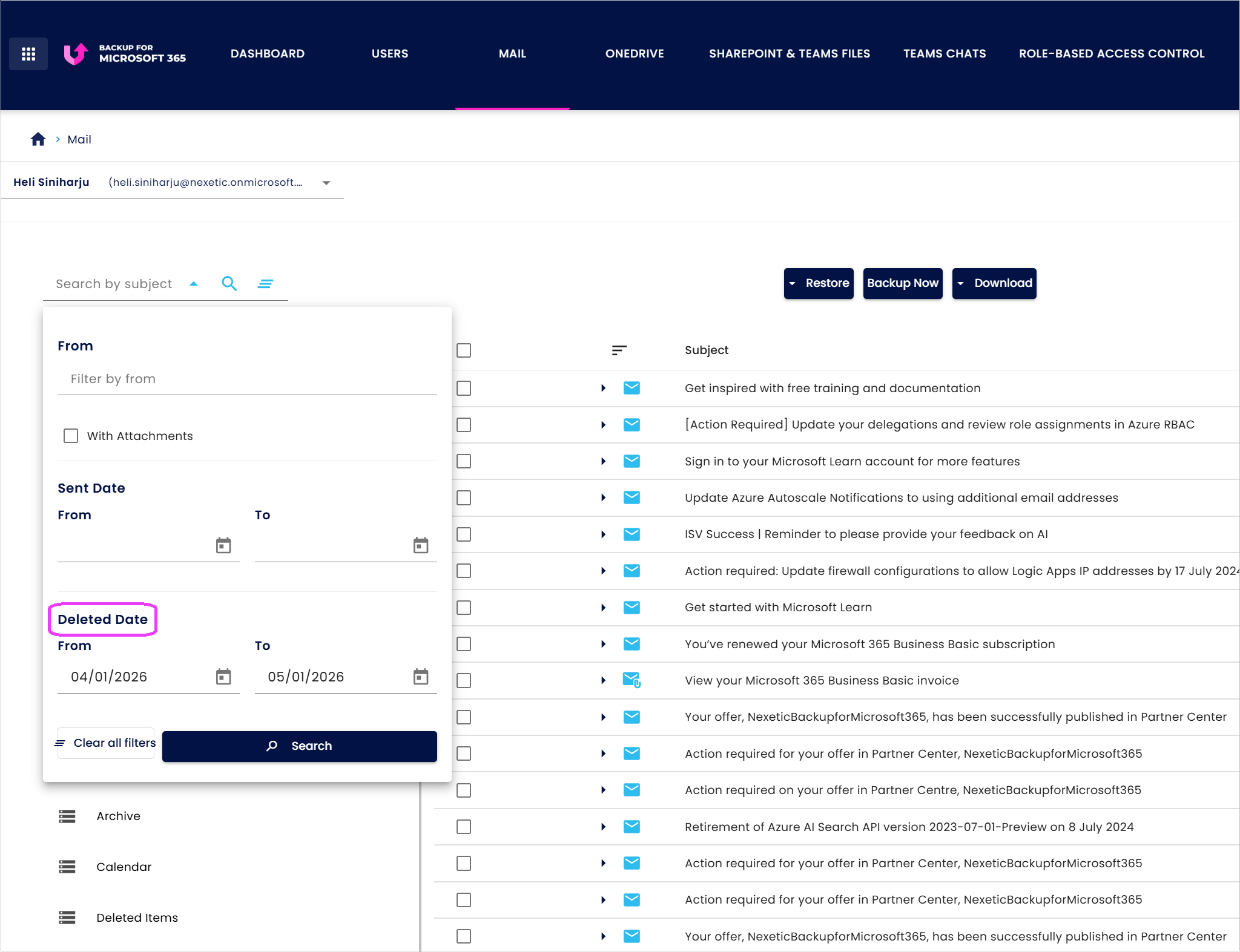
Task: Open the app launcher grid icon
Action: click(x=28, y=54)
